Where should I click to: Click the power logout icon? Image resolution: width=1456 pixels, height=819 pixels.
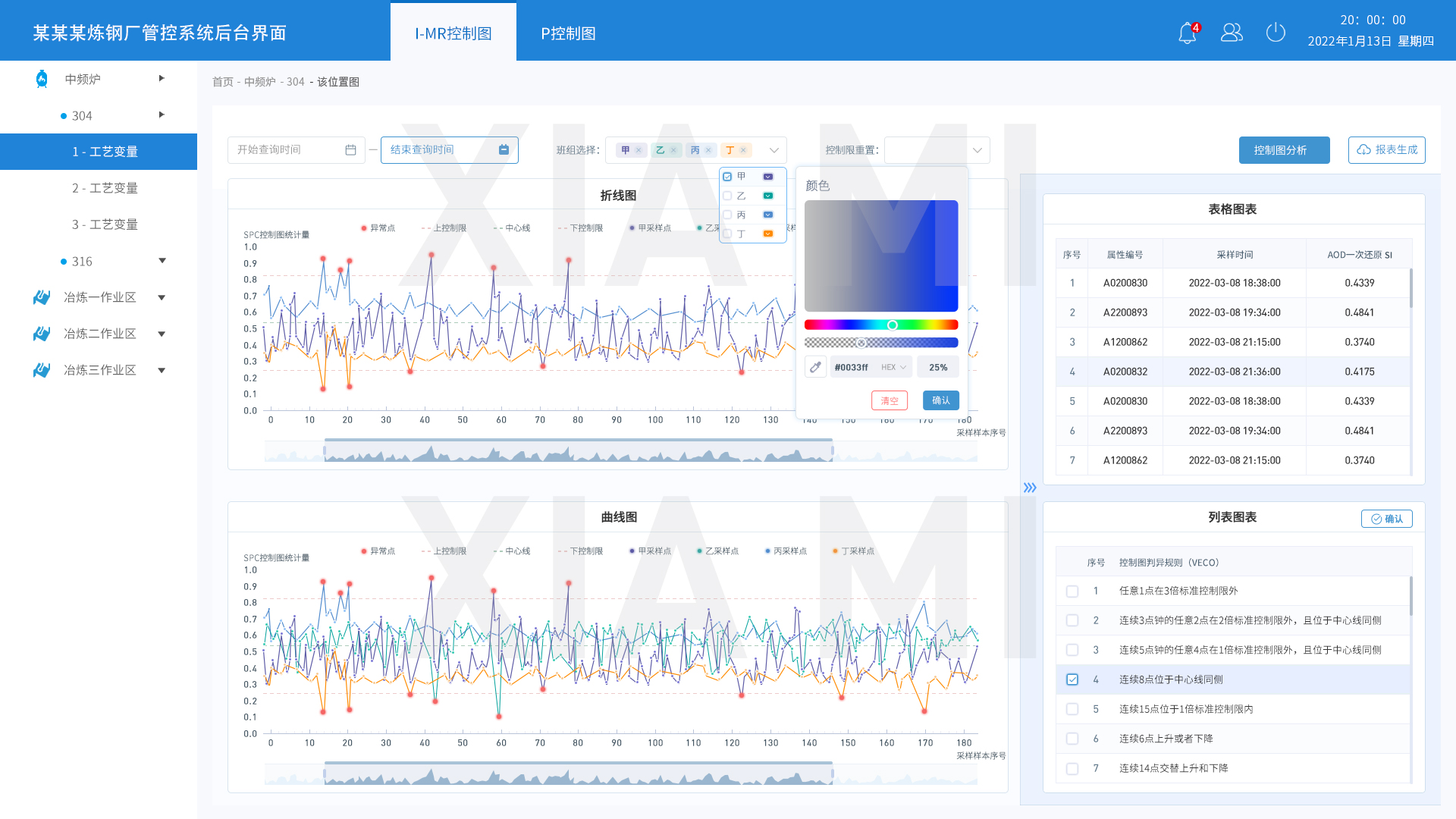coord(1276,33)
